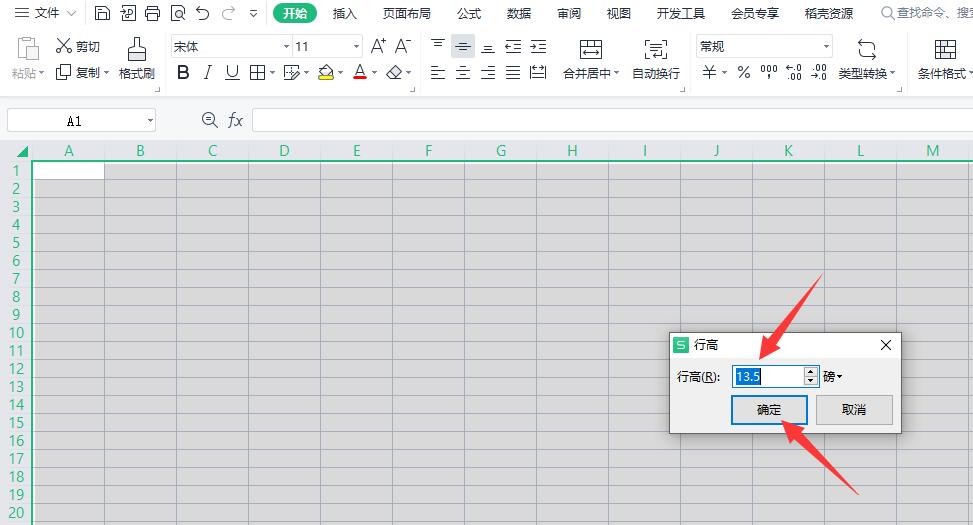Decrease font size with A- icon
The width and height of the screenshot is (973, 525).
[x=403, y=46]
